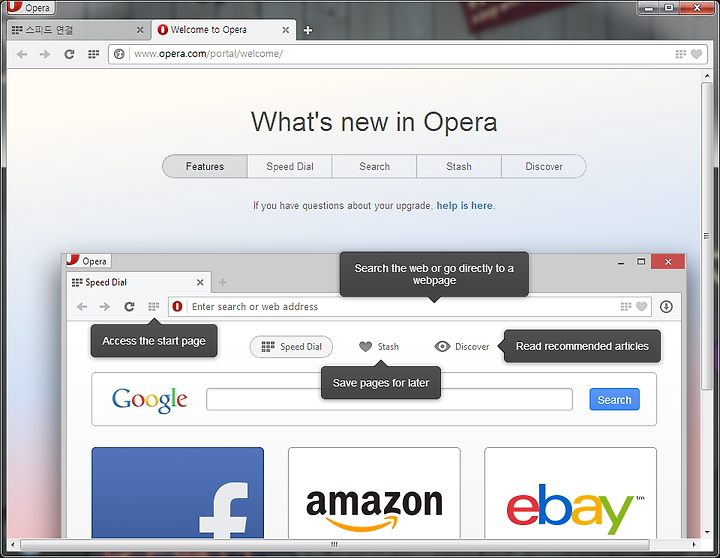Viewport: 720px width, 558px height.
Task: Go back using the back arrow
Action: pyautogui.click(x=22, y=54)
